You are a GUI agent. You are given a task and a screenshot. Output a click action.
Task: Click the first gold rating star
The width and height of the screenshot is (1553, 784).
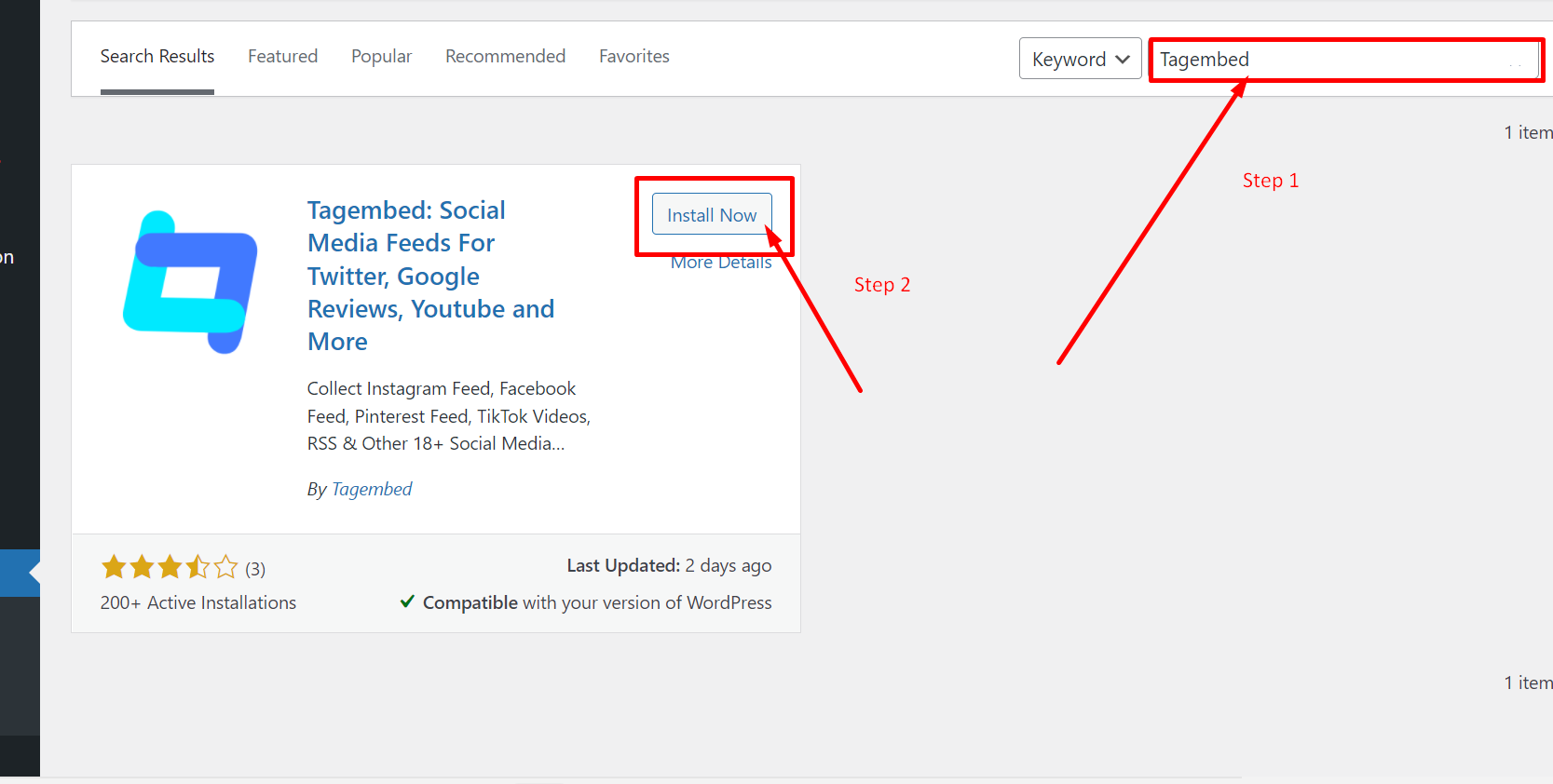click(x=114, y=567)
